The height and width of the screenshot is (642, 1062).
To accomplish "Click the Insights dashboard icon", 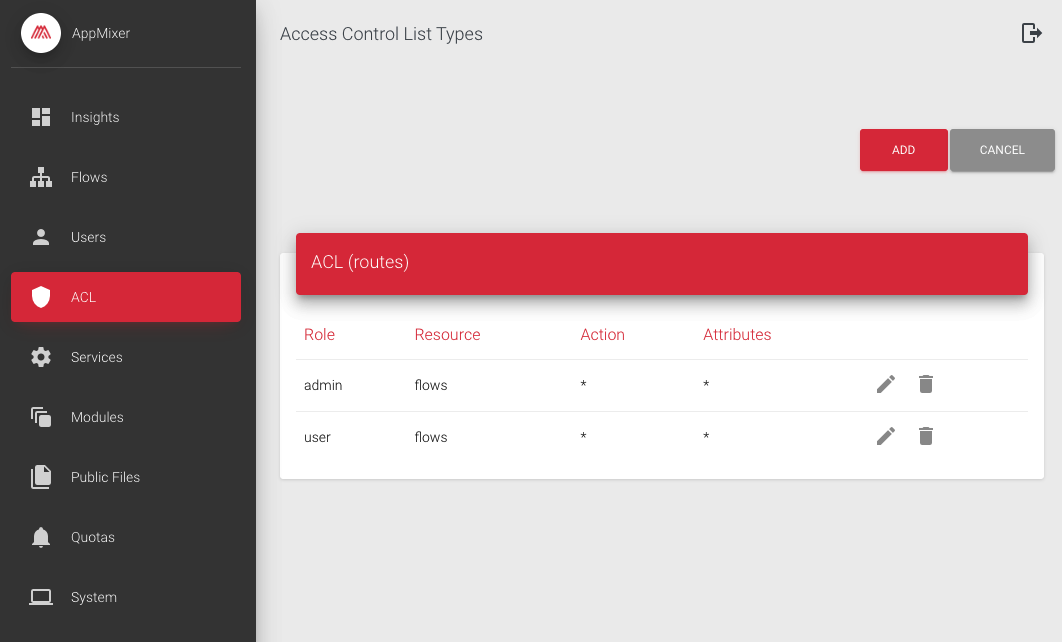I will [x=41, y=117].
